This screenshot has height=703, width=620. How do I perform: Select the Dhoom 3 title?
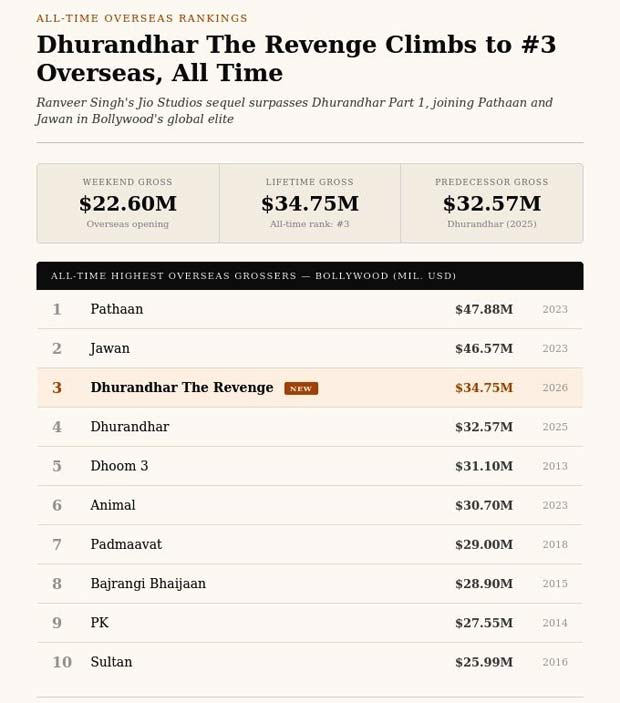(119, 466)
